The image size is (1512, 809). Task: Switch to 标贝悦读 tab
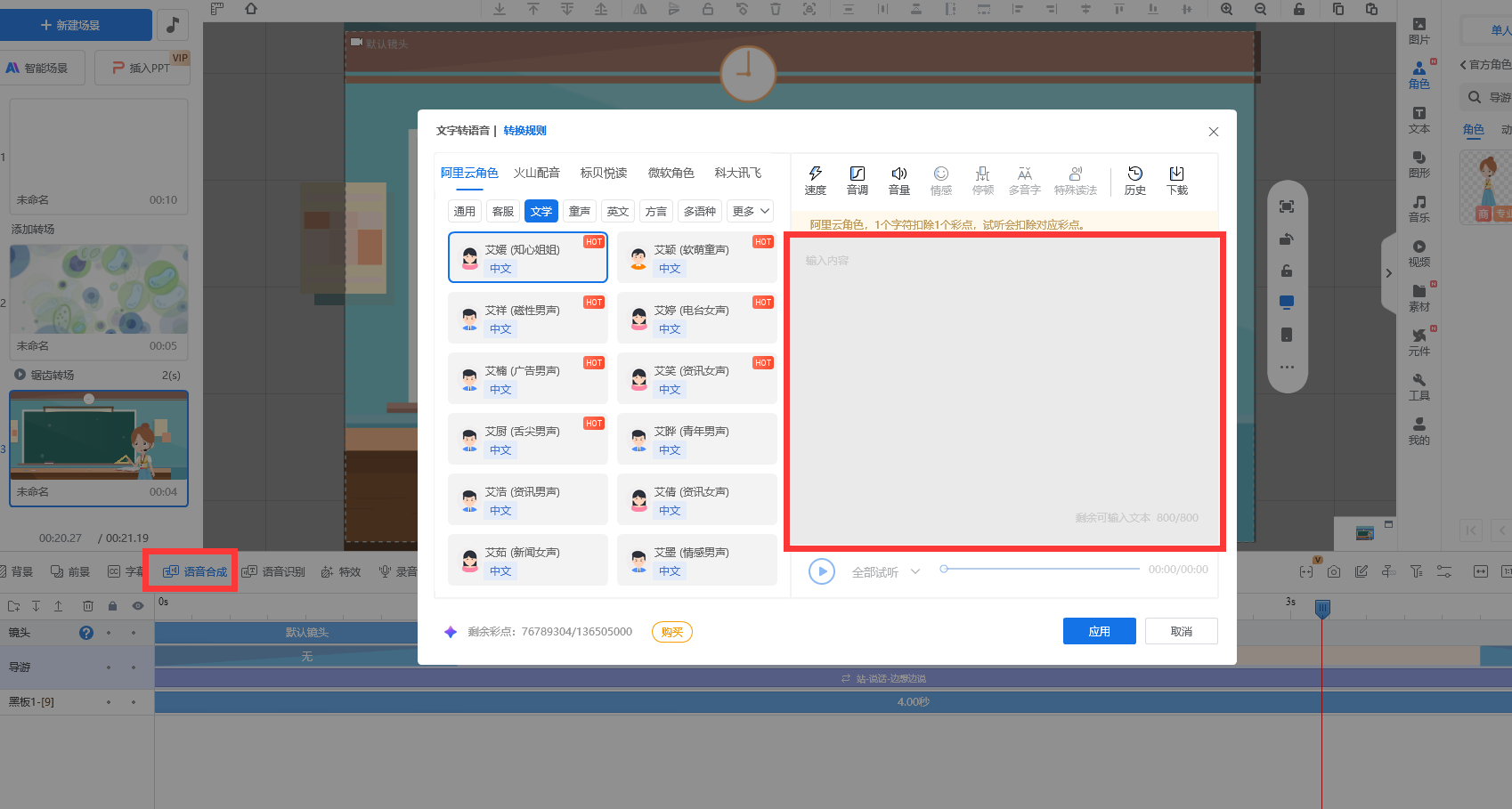coord(604,173)
